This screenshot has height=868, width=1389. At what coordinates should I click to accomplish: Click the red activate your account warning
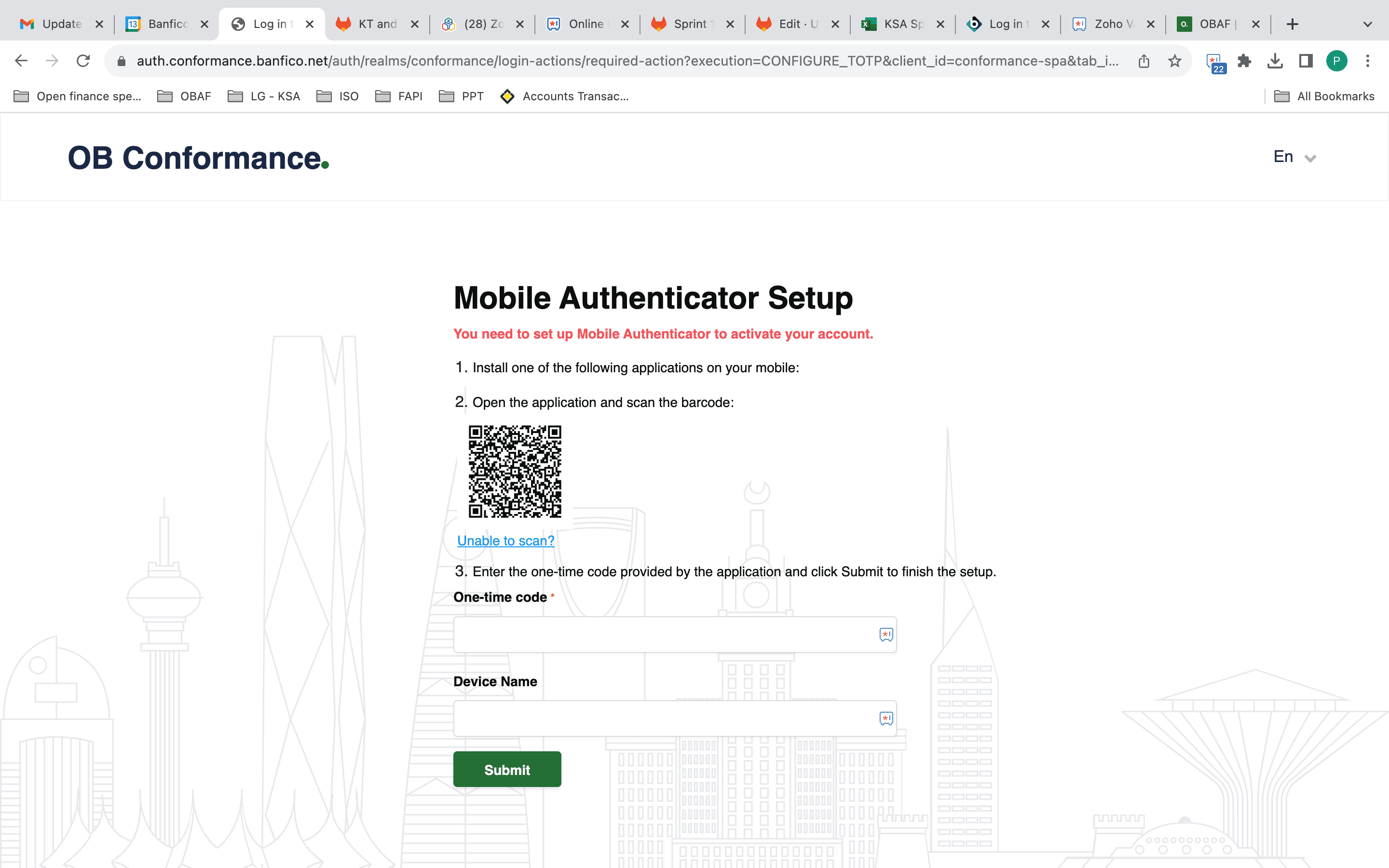click(x=663, y=334)
